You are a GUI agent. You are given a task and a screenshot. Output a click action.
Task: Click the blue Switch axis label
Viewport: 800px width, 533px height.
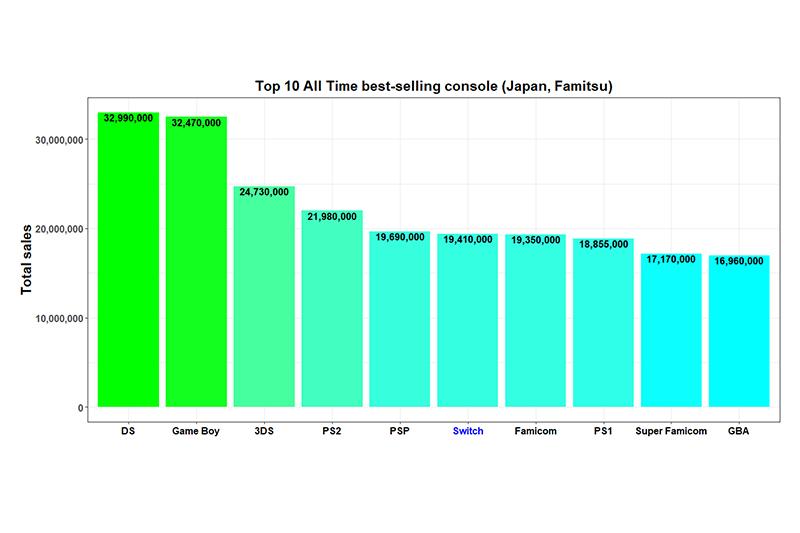point(467,431)
